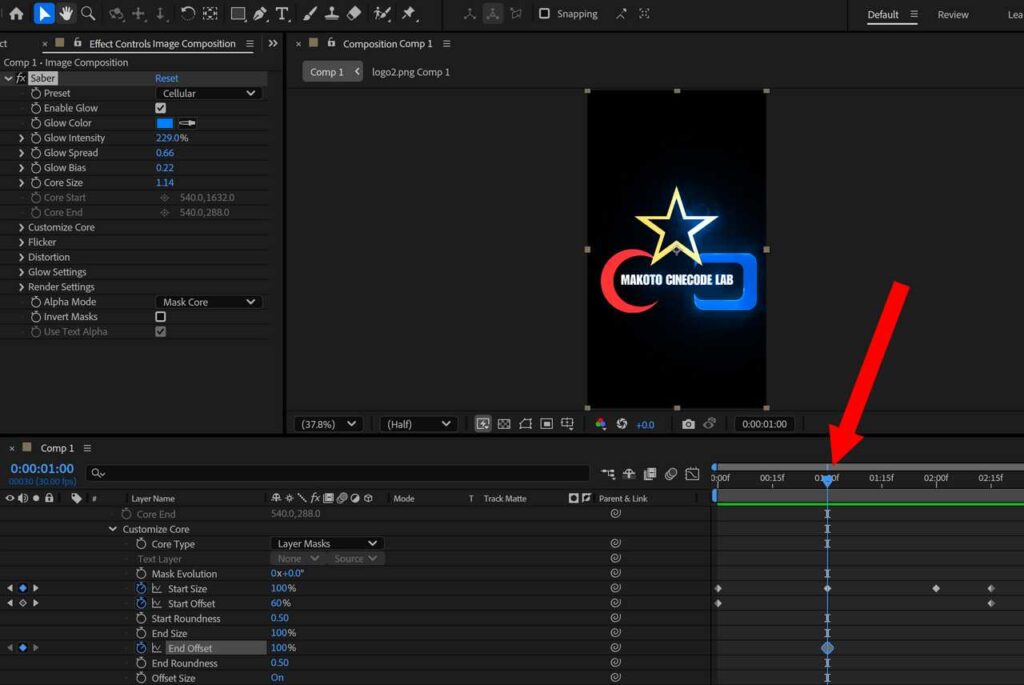
Task: Click the Glow Intensity value 229.0%
Action: [x=172, y=138]
